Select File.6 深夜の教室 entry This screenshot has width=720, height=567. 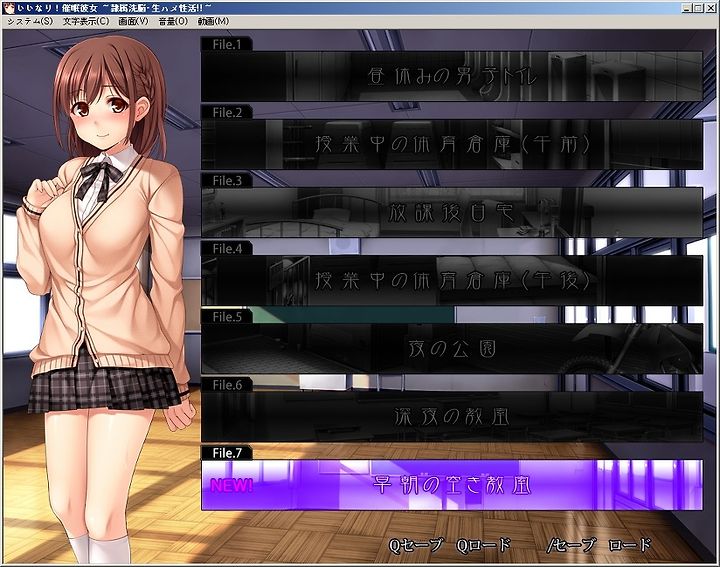click(452, 416)
